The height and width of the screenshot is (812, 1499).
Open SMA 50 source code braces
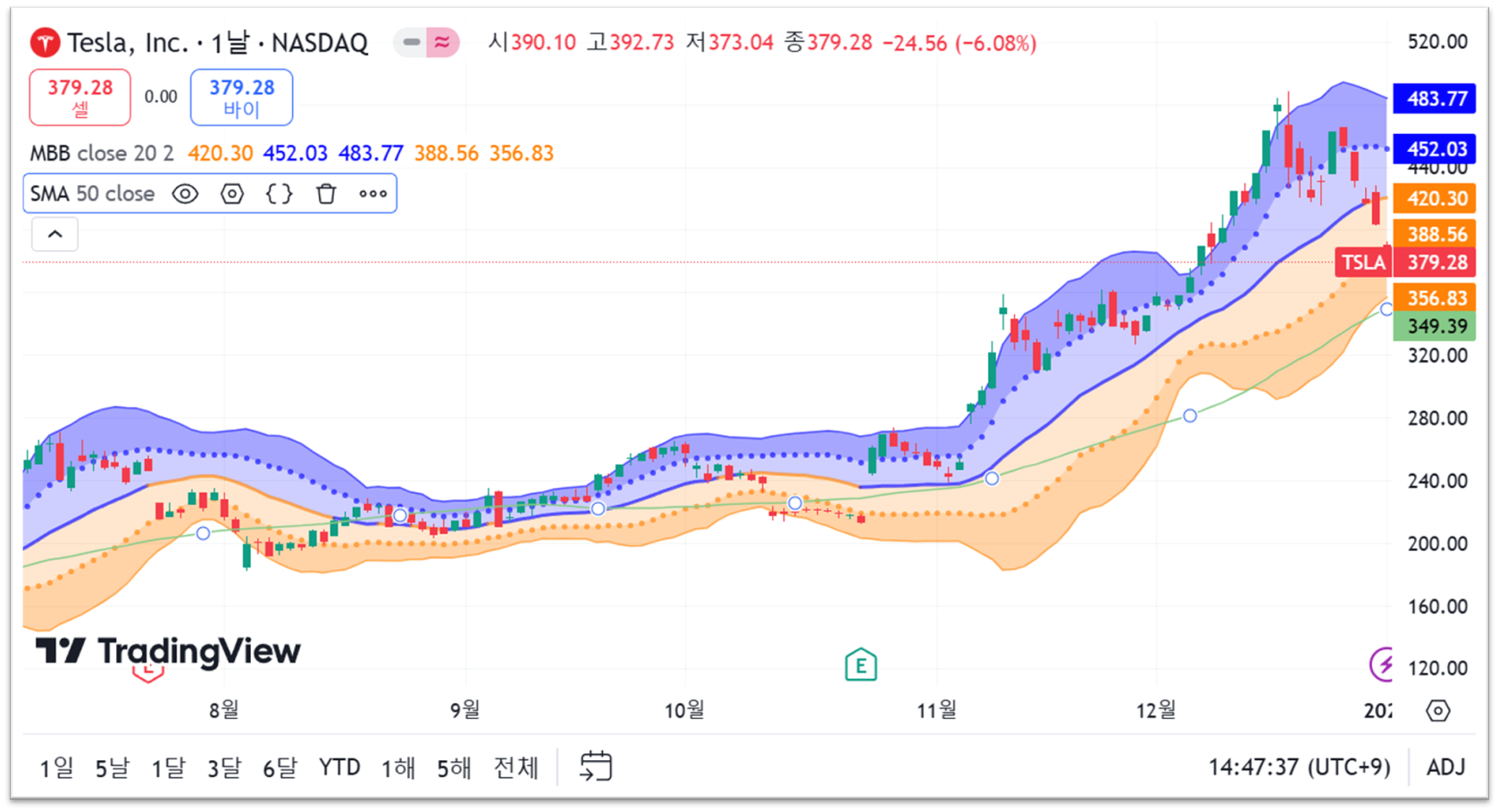280,194
